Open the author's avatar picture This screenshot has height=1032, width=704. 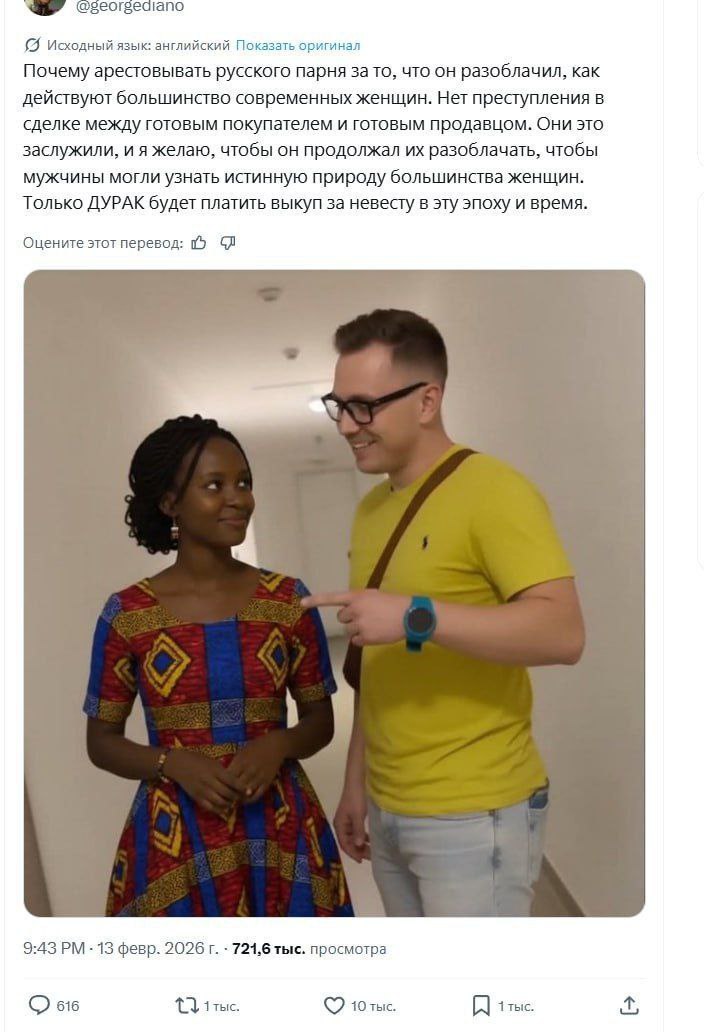point(45,7)
